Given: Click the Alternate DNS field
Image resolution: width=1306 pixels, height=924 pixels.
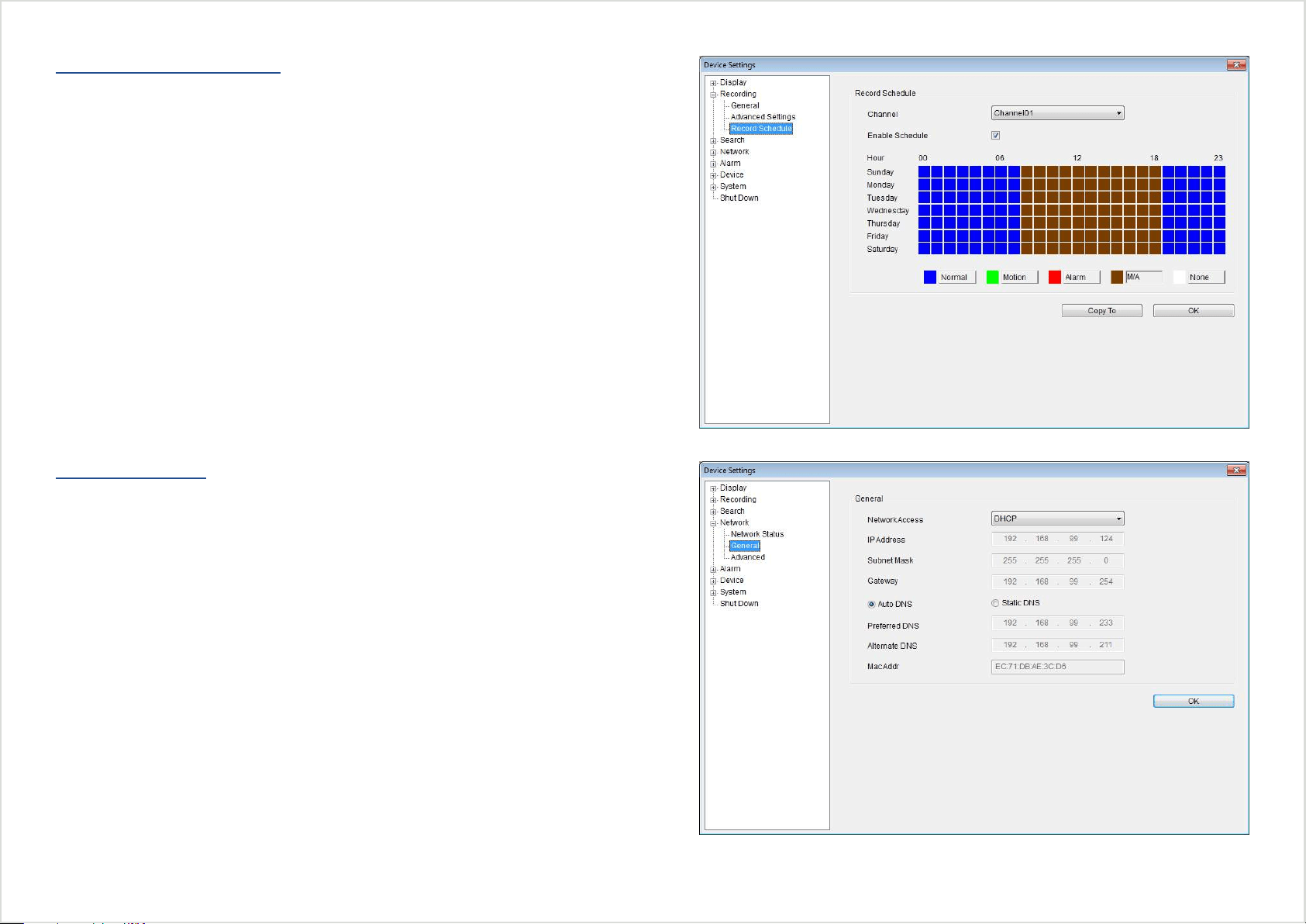Looking at the screenshot, I should coord(1057,645).
